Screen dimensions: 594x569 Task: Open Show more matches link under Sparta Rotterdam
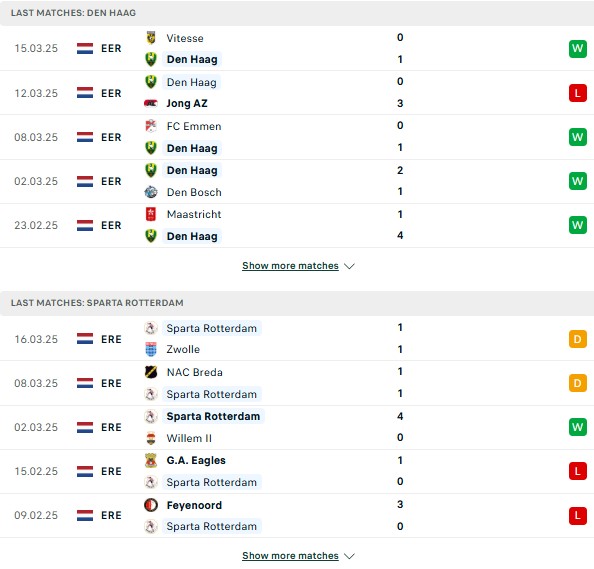coord(290,556)
